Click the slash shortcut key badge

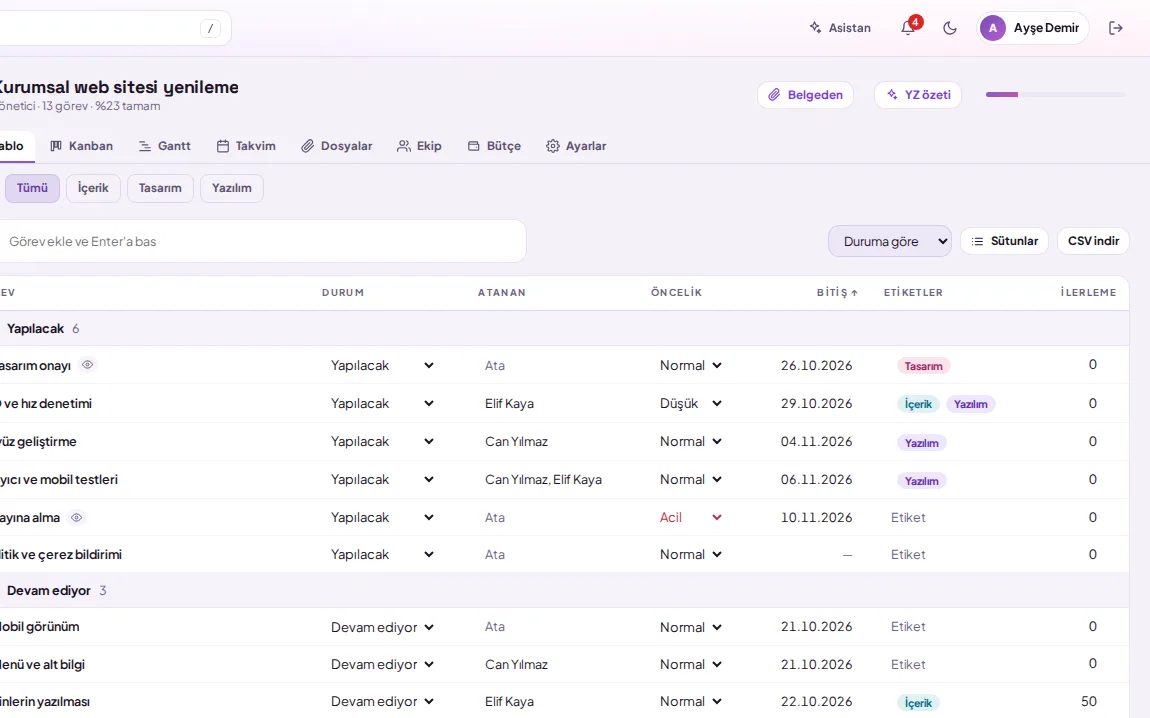(210, 29)
